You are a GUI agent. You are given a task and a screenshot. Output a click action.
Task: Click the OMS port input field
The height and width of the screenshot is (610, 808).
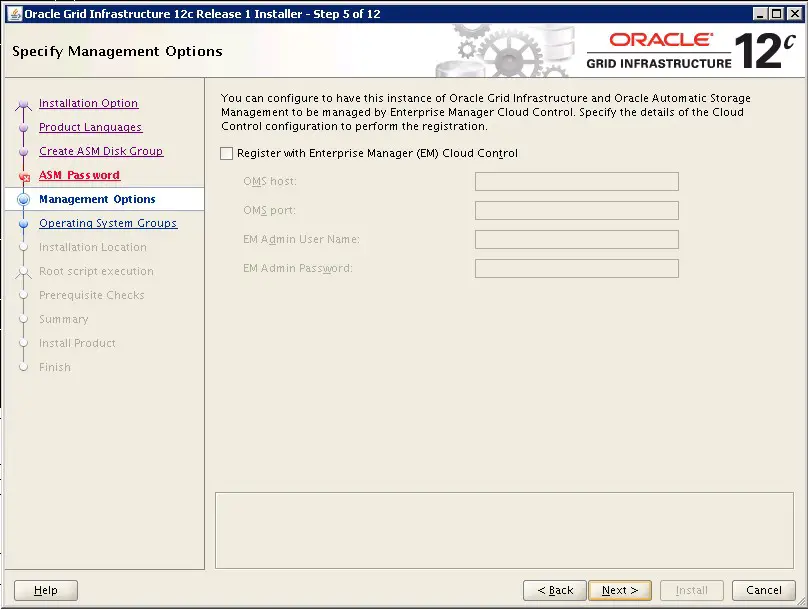pos(577,210)
